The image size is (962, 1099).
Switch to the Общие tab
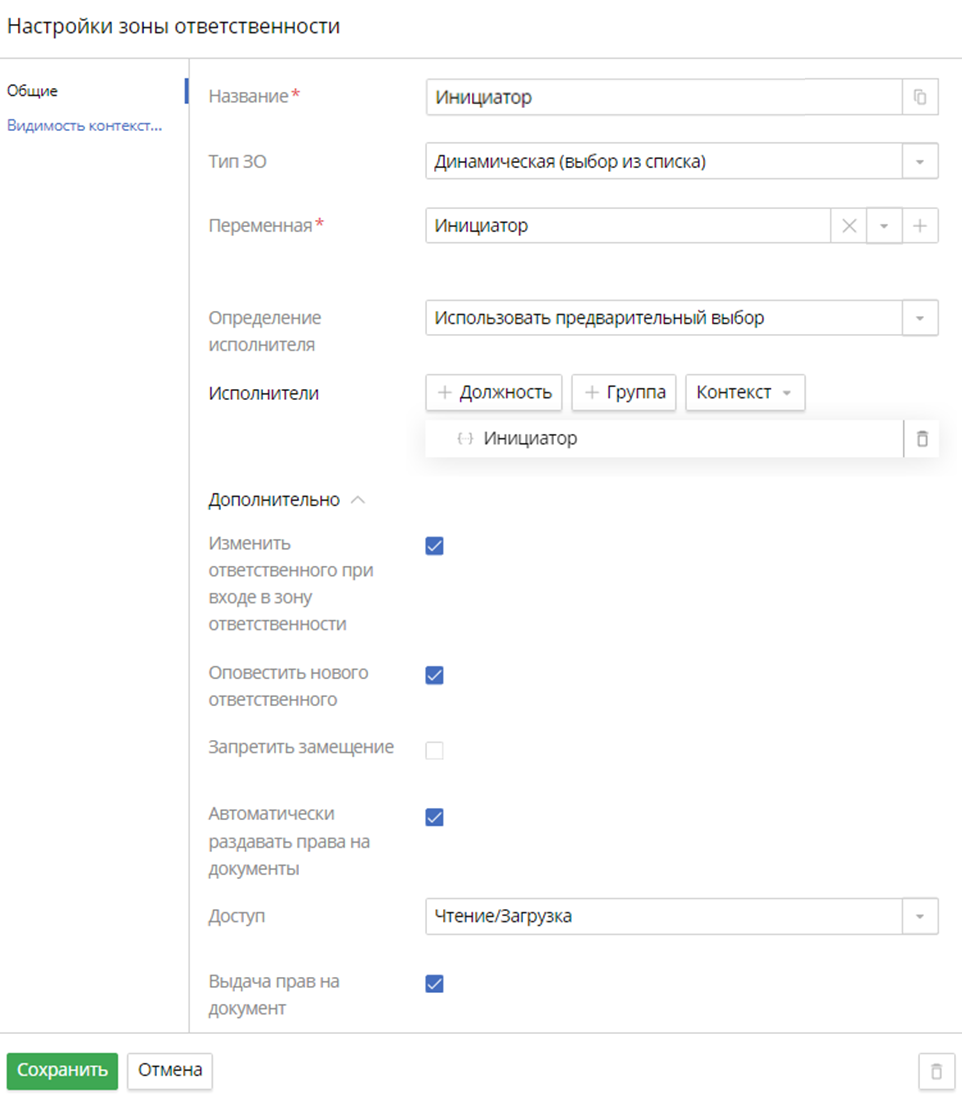coord(33,91)
